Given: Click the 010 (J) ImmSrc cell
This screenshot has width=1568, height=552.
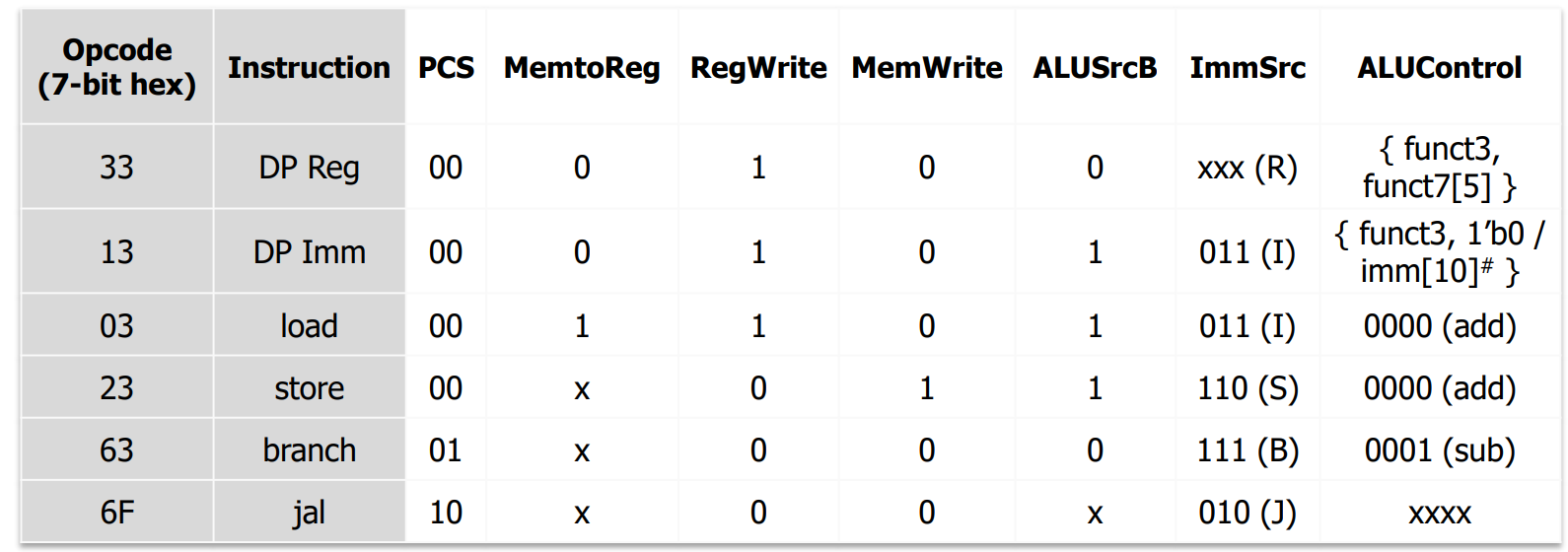Looking at the screenshot, I should click(x=1247, y=513).
